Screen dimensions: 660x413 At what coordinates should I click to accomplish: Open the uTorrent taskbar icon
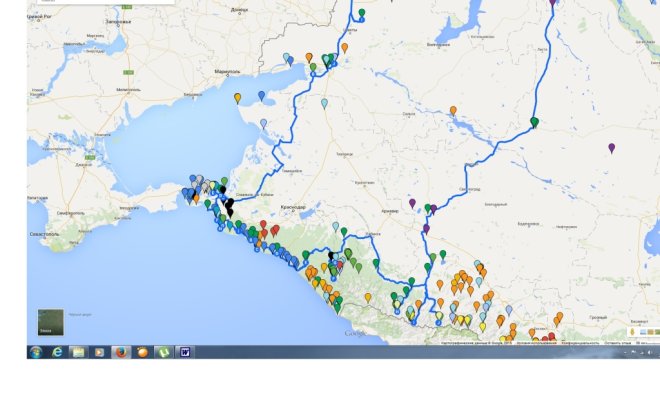(x=163, y=352)
